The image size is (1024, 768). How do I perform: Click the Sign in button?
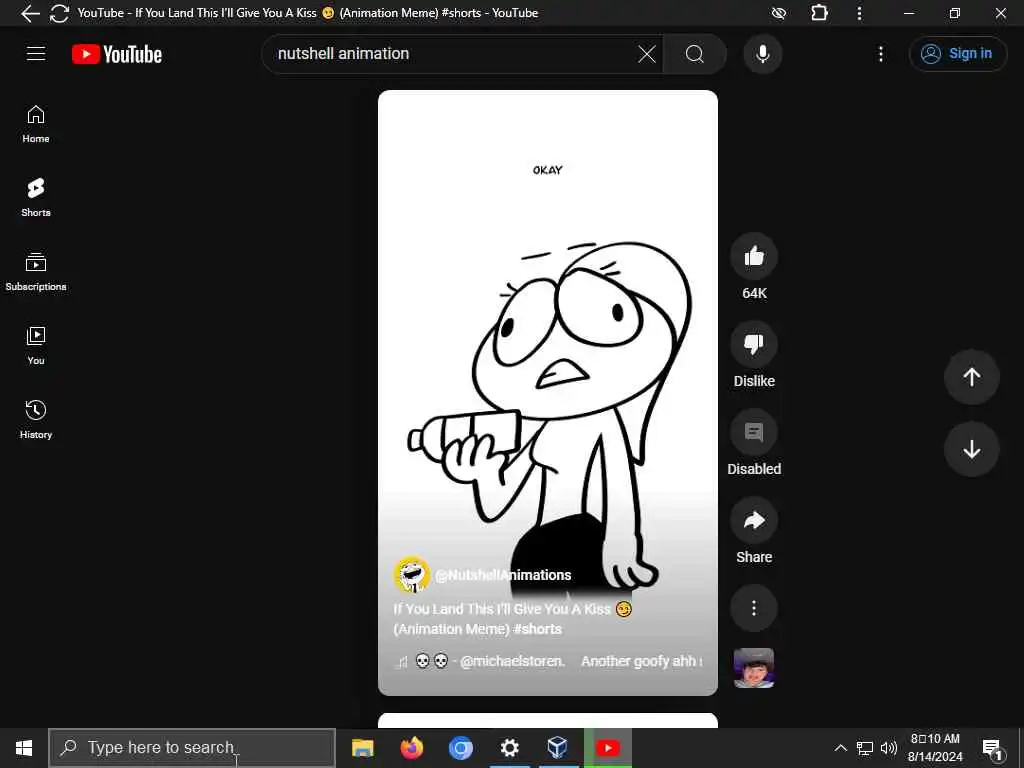tap(957, 54)
